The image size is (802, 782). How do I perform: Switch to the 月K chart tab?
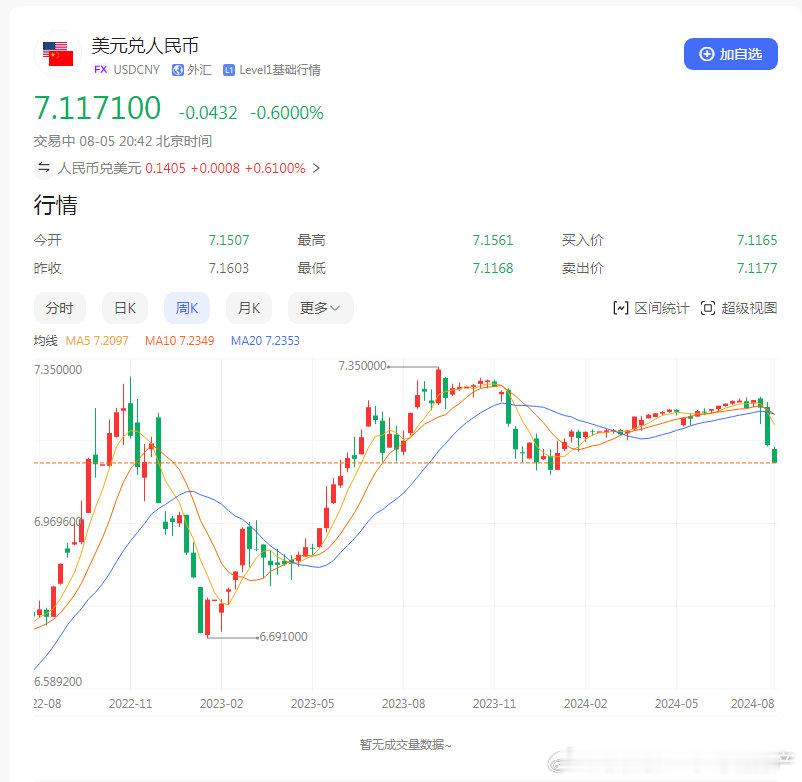click(x=249, y=308)
